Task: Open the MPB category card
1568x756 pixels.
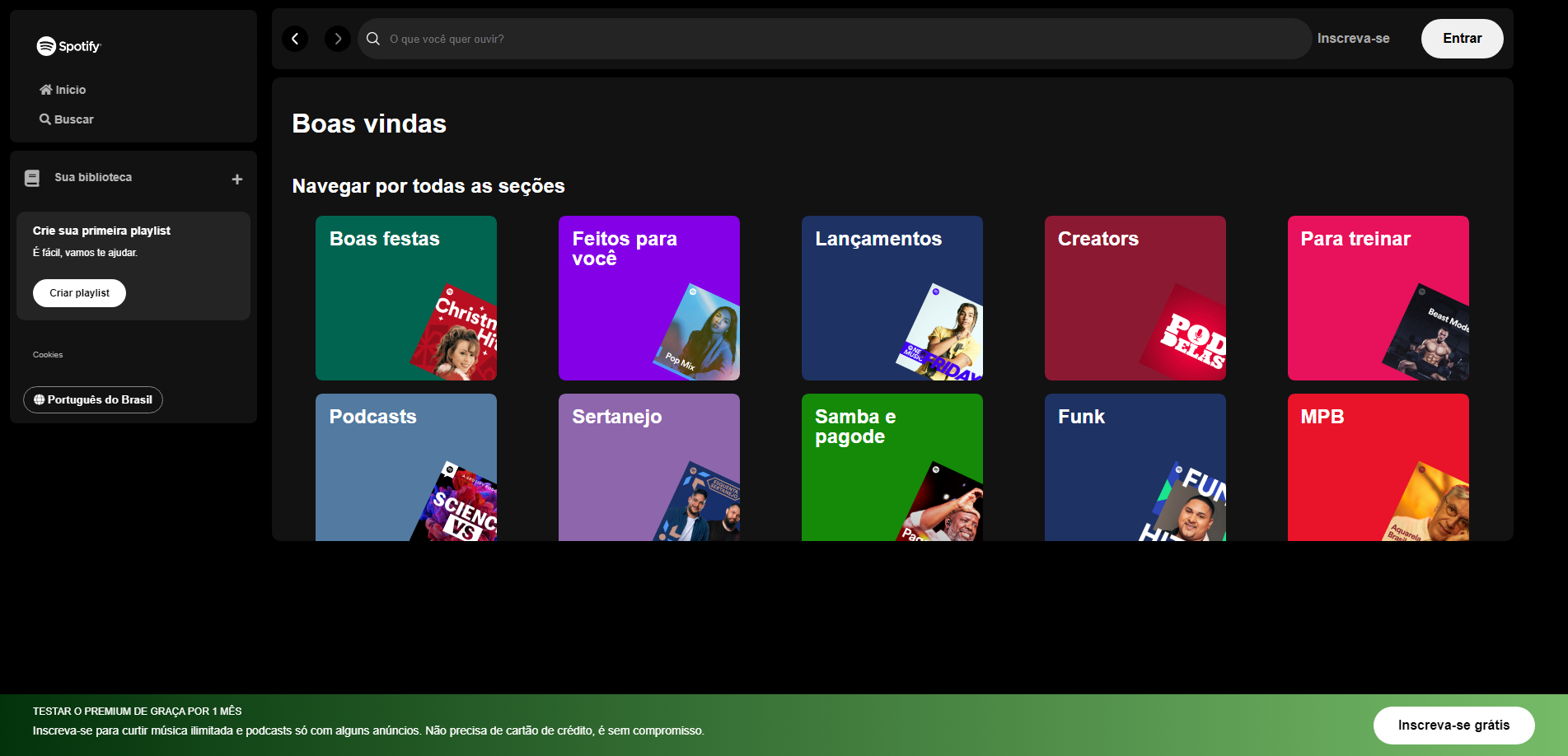Action: tap(1378, 467)
